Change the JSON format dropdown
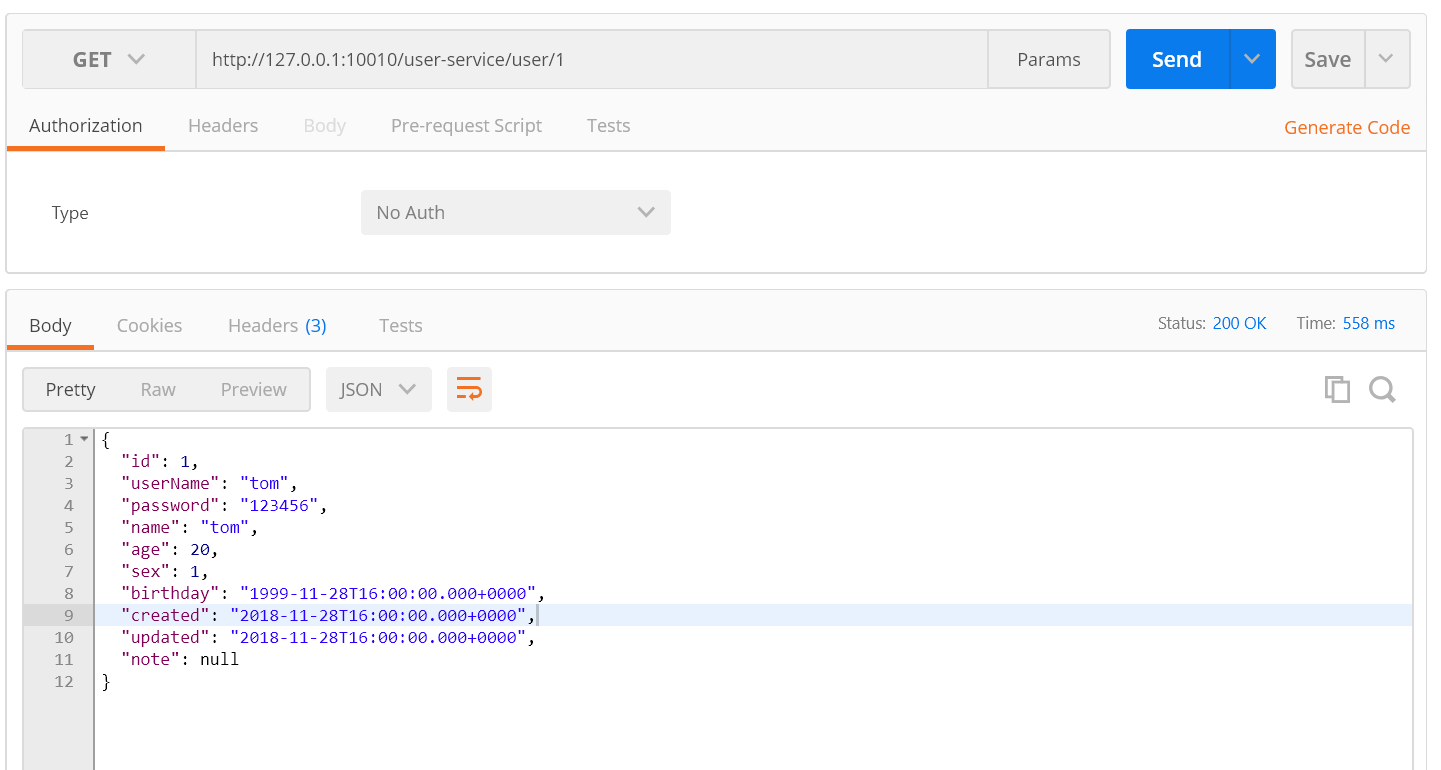Viewport: 1441px width, 770px height. coord(379,389)
